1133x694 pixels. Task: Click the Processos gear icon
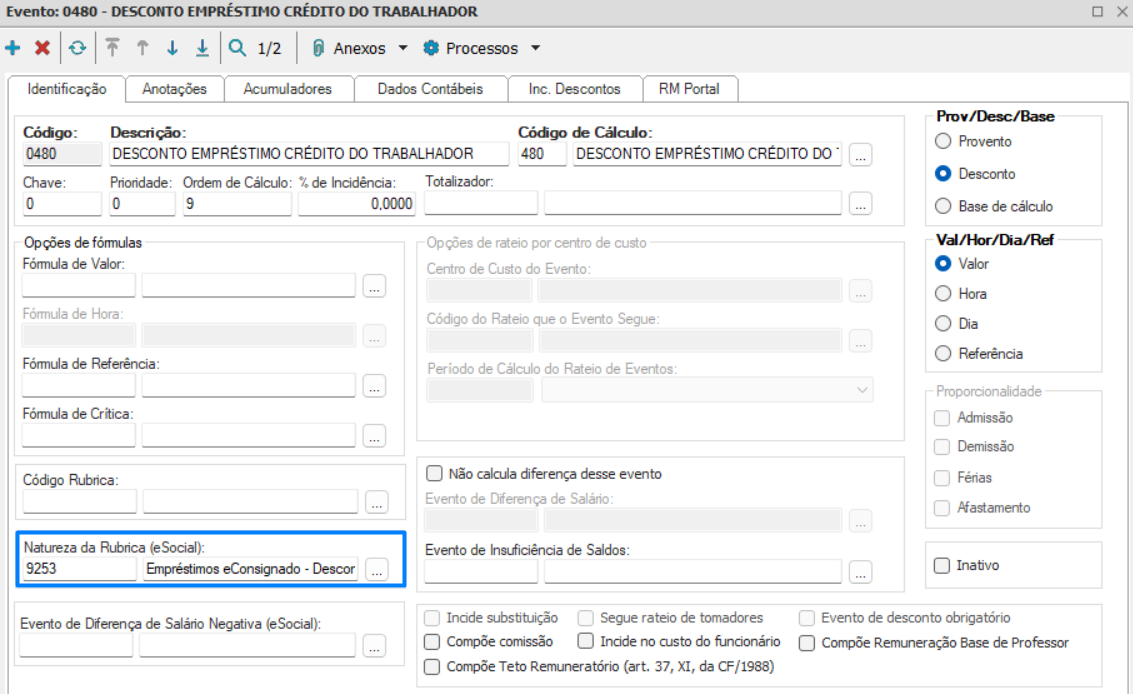pyautogui.click(x=431, y=48)
